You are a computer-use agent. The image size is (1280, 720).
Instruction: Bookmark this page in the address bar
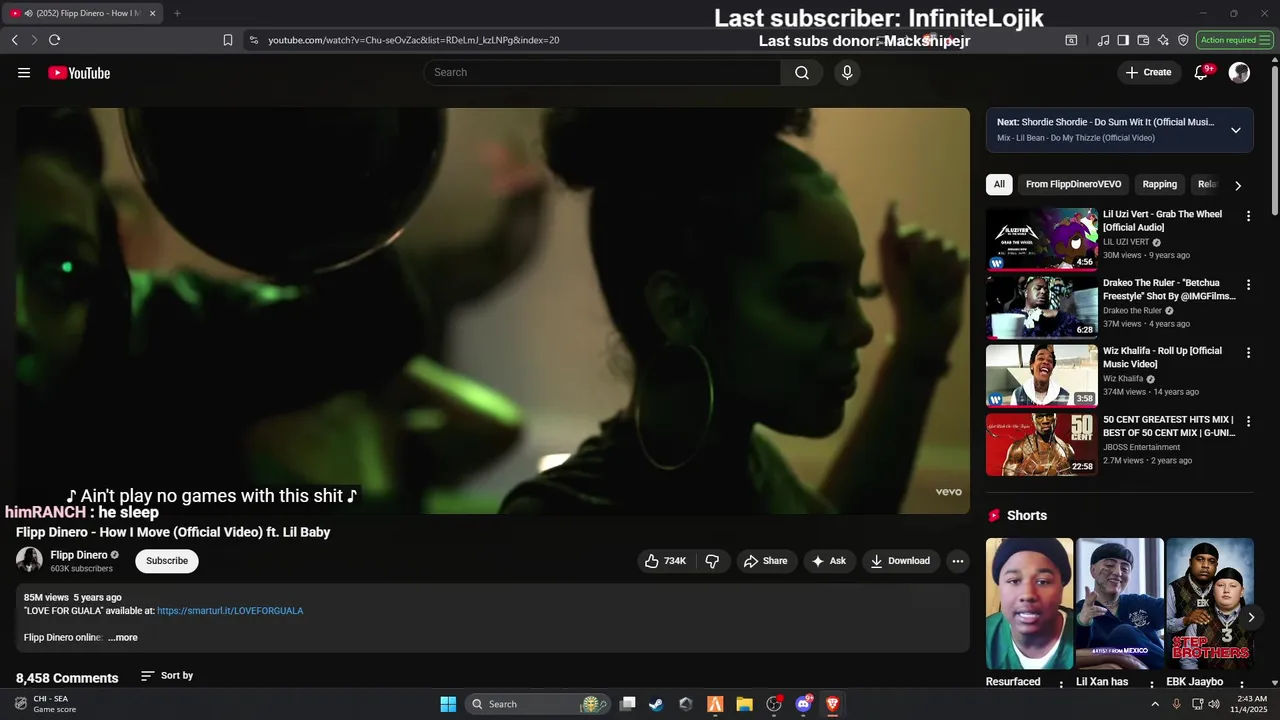pos(228,40)
